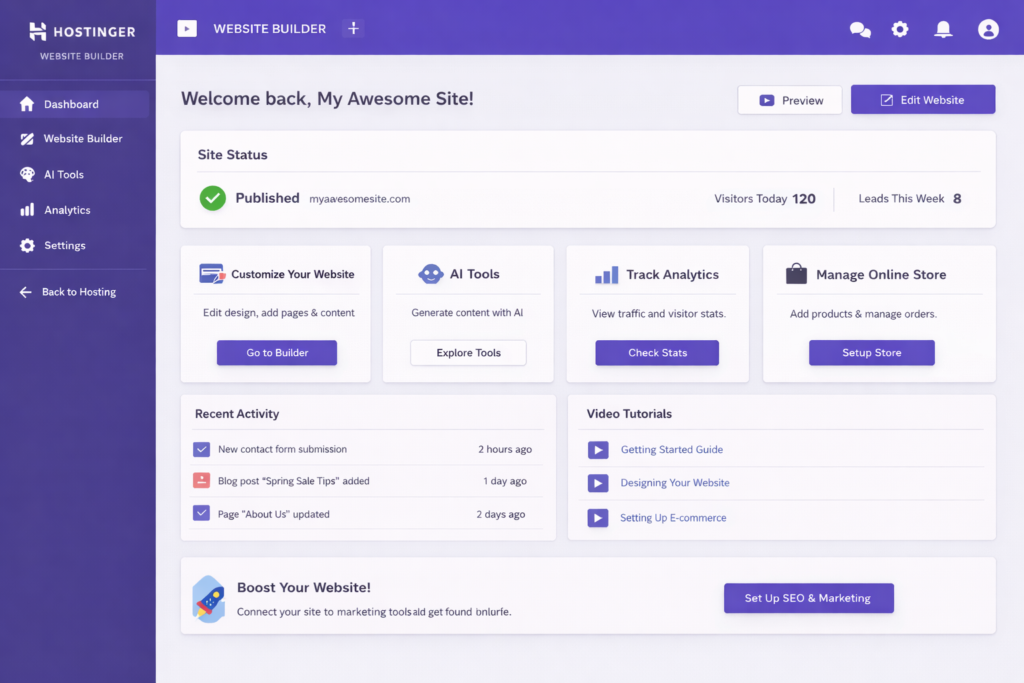Click checkbox icon for contact form submission
1024x683 pixels.
pyautogui.click(x=201, y=450)
